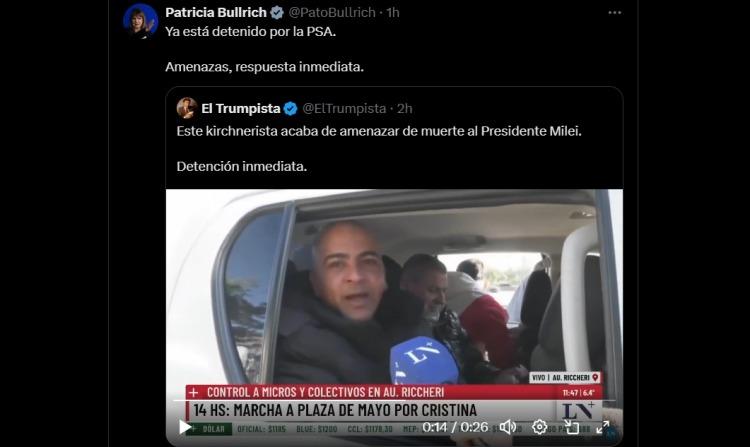Click El Trumpista's blue verified badge
Screen dimensions: 750x447
[290, 109]
